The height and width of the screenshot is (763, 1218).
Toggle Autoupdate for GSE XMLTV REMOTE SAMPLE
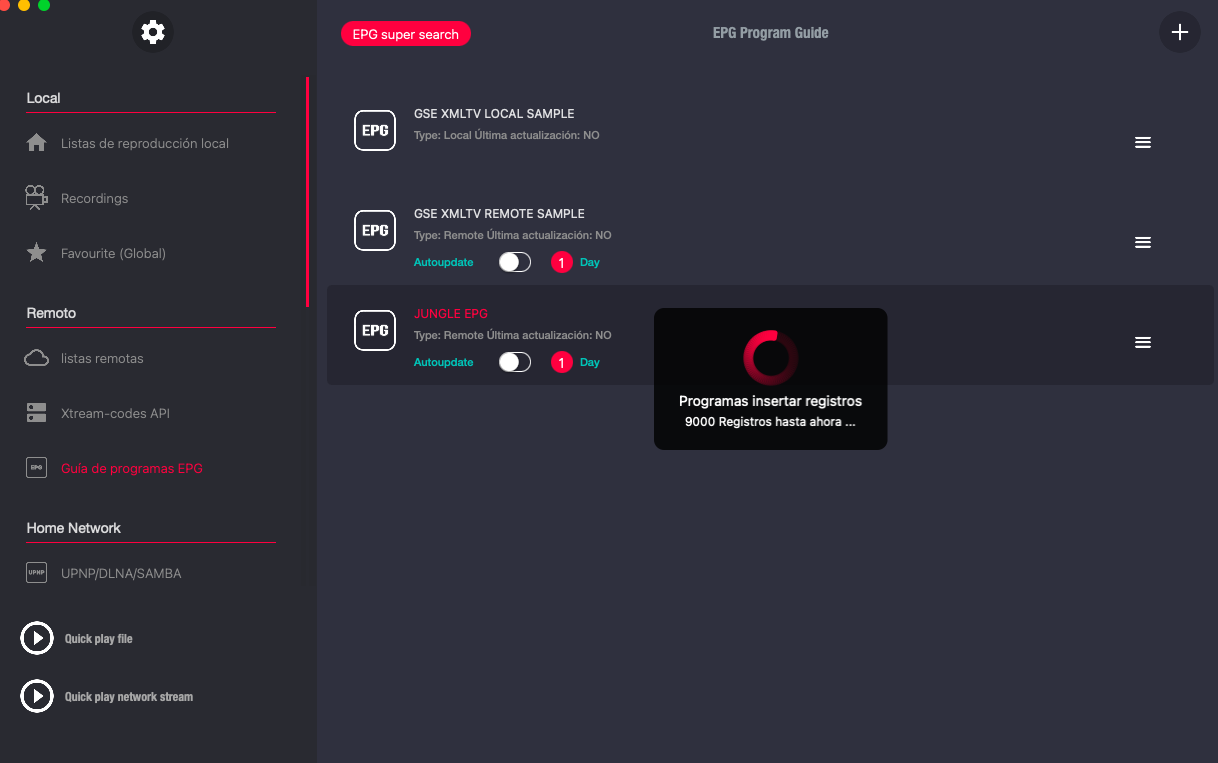click(515, 262)
